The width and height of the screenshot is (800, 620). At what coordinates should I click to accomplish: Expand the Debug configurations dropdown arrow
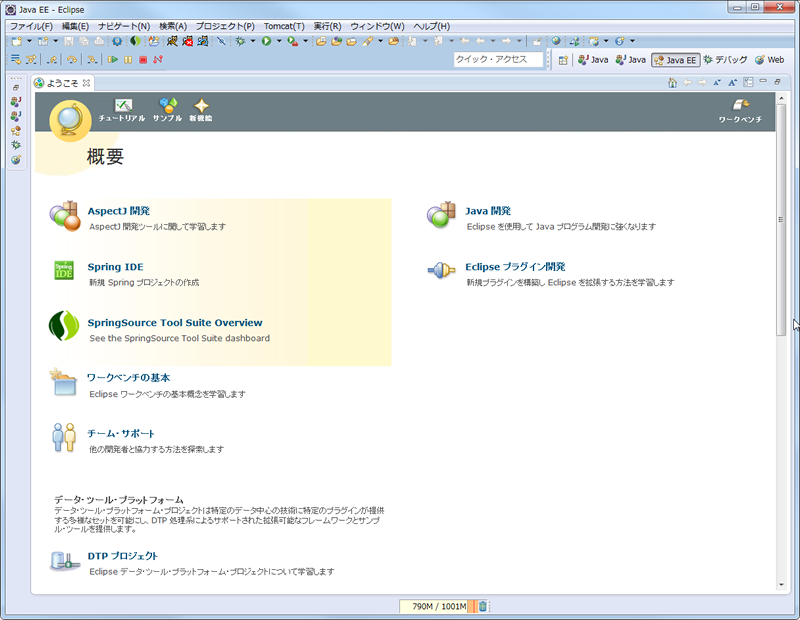tap(253, 41)
